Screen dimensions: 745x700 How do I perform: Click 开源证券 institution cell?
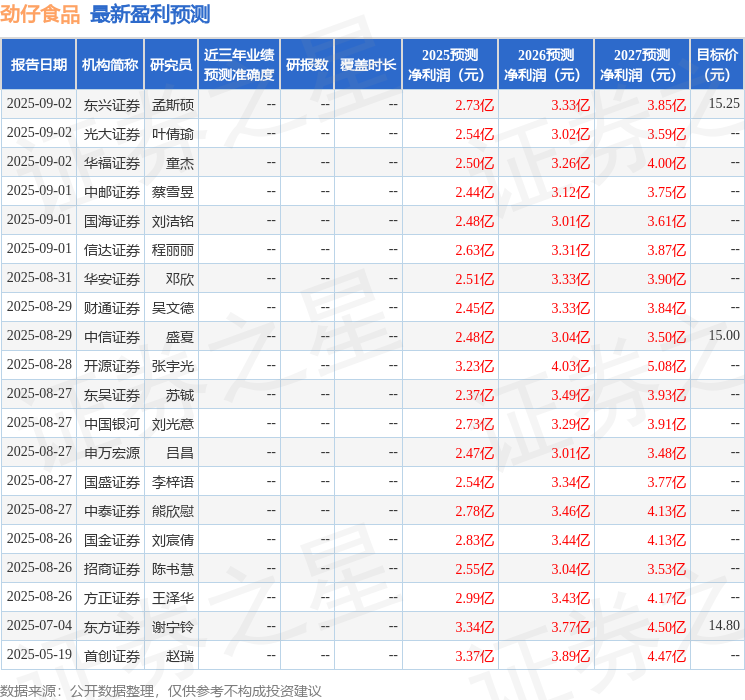pos(112,366)
